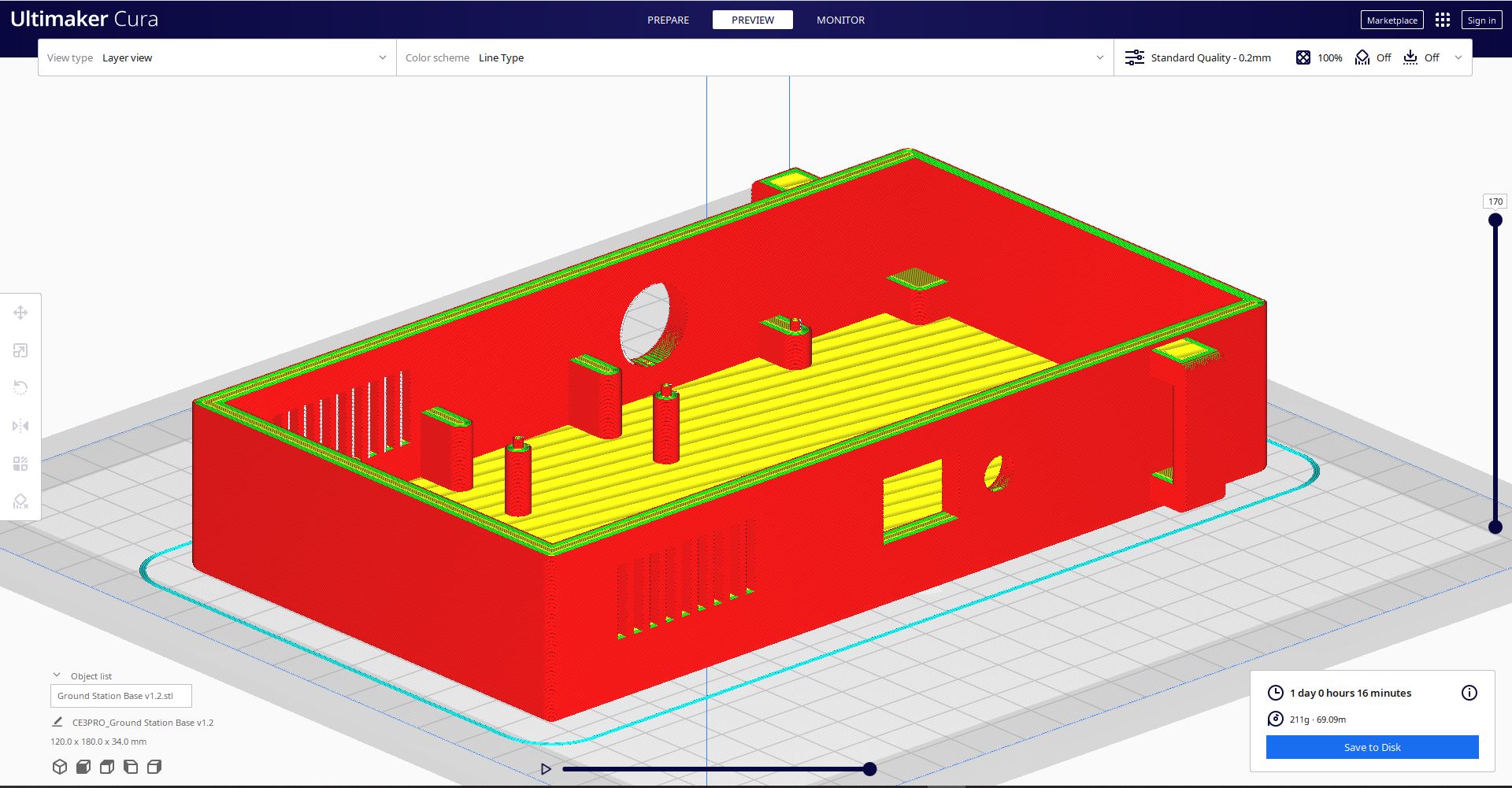The width and height of the screenshot is (1512, 788).
Task: Edit the print job name pencil icon
Action: 57,722
